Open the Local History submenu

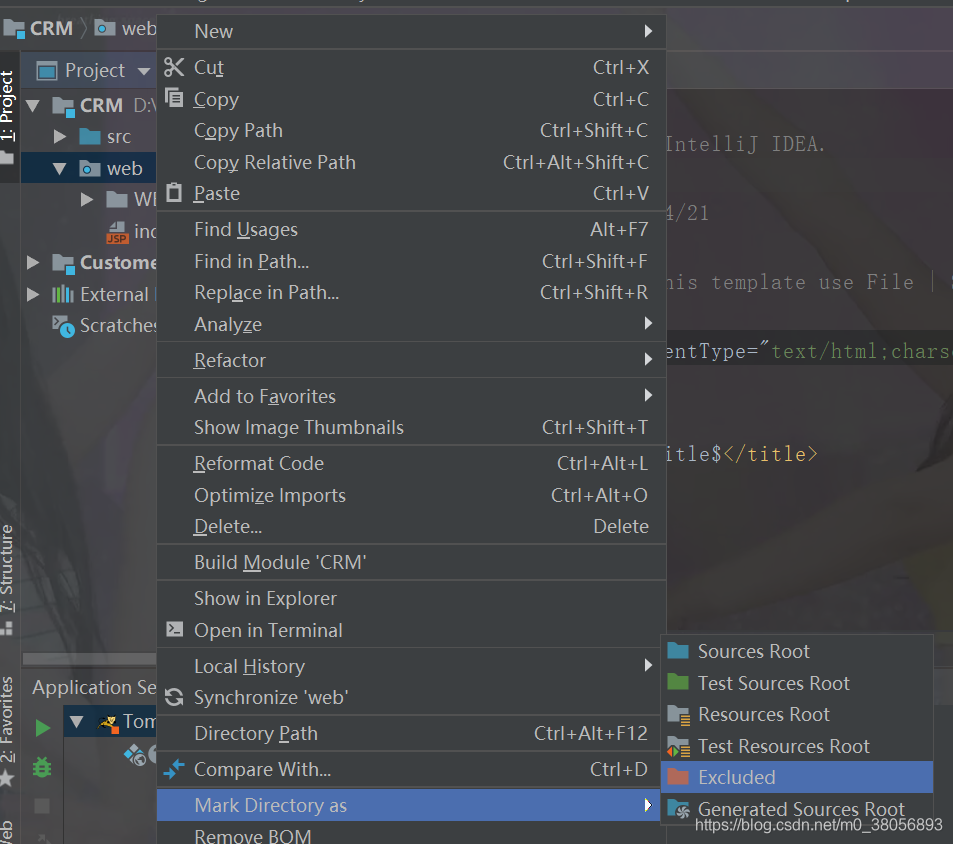(x=411, y=666)
